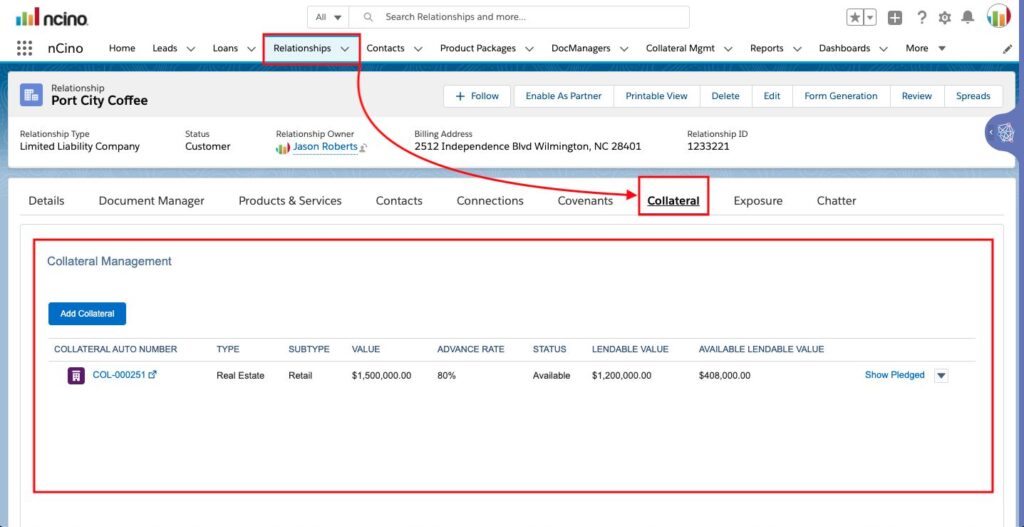Viewport: 1024px width, 527px height.
Task: Click the $408,000.00 available lendable value
Action: [724, 375]
